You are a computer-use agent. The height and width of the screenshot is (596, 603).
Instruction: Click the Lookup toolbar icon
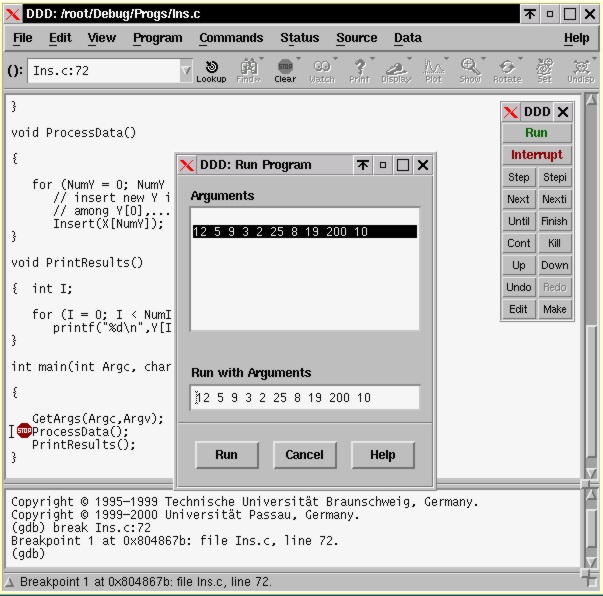(x=211, y=70)
